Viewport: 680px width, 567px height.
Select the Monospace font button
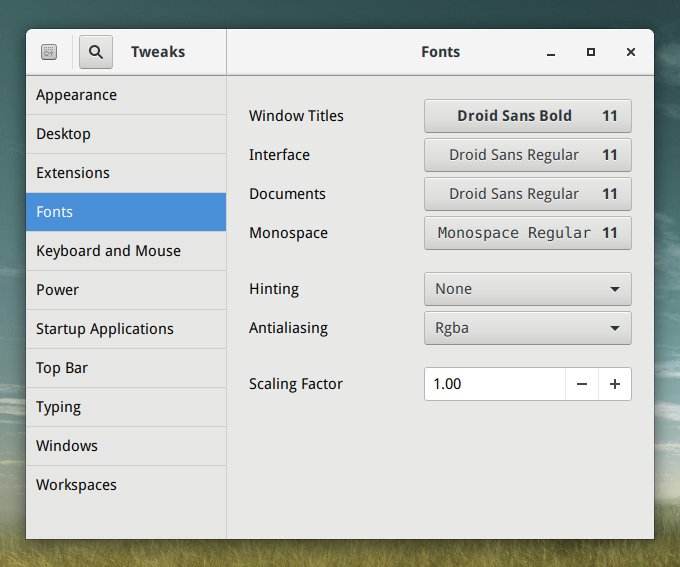pos(527,233)
